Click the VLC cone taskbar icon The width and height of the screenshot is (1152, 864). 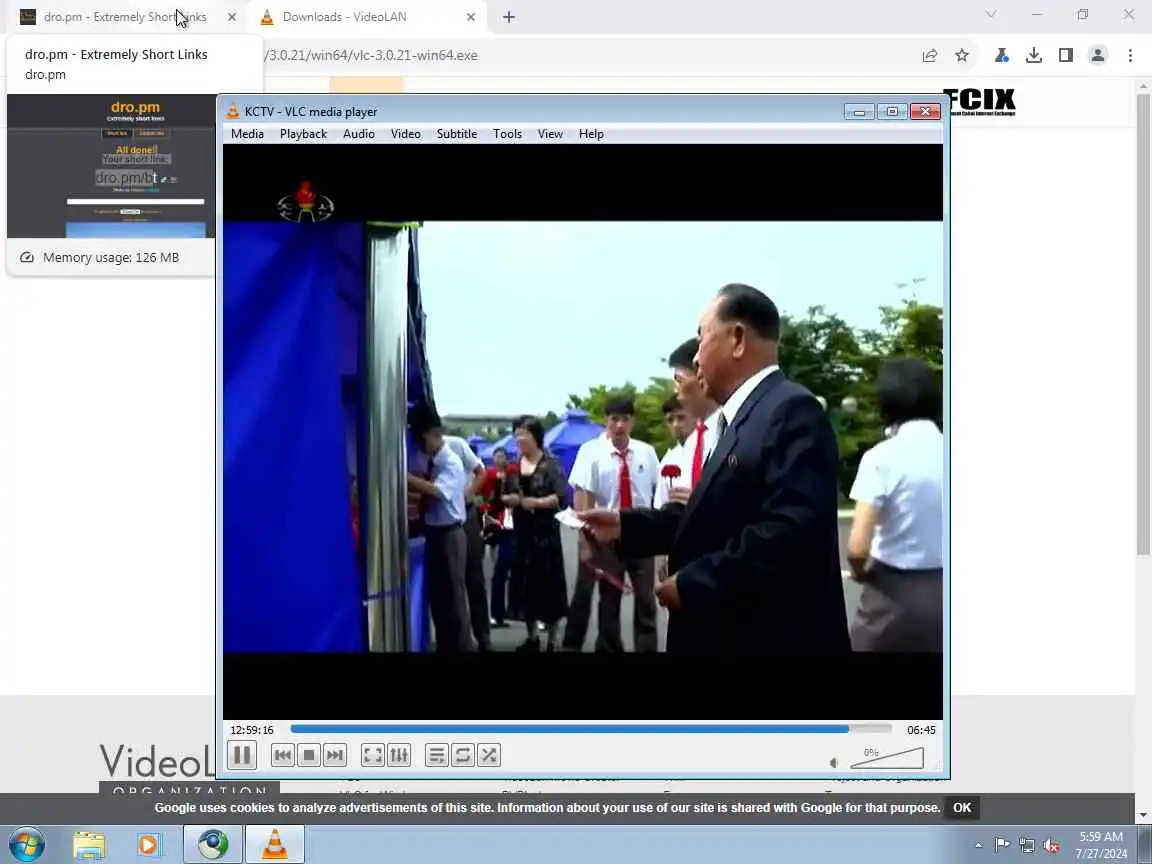point(274,845)
